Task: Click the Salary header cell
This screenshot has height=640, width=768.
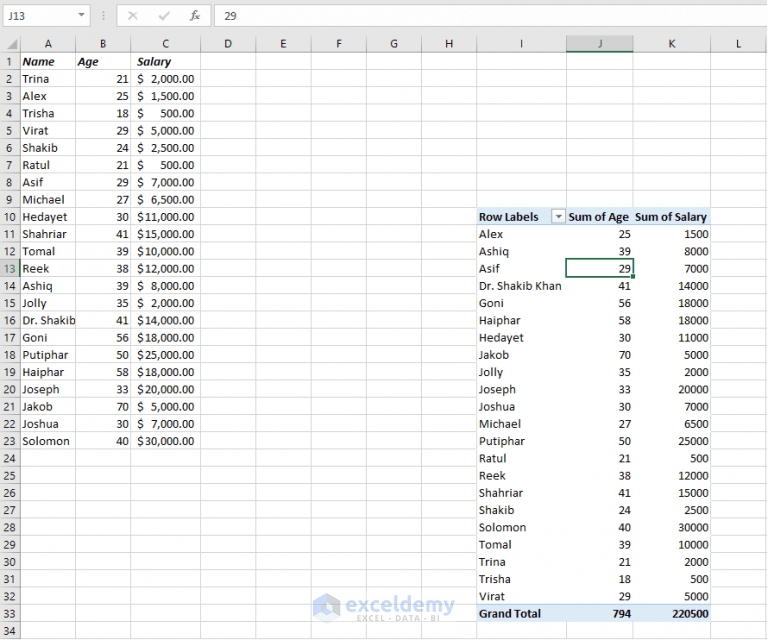Action: (166, 62)
